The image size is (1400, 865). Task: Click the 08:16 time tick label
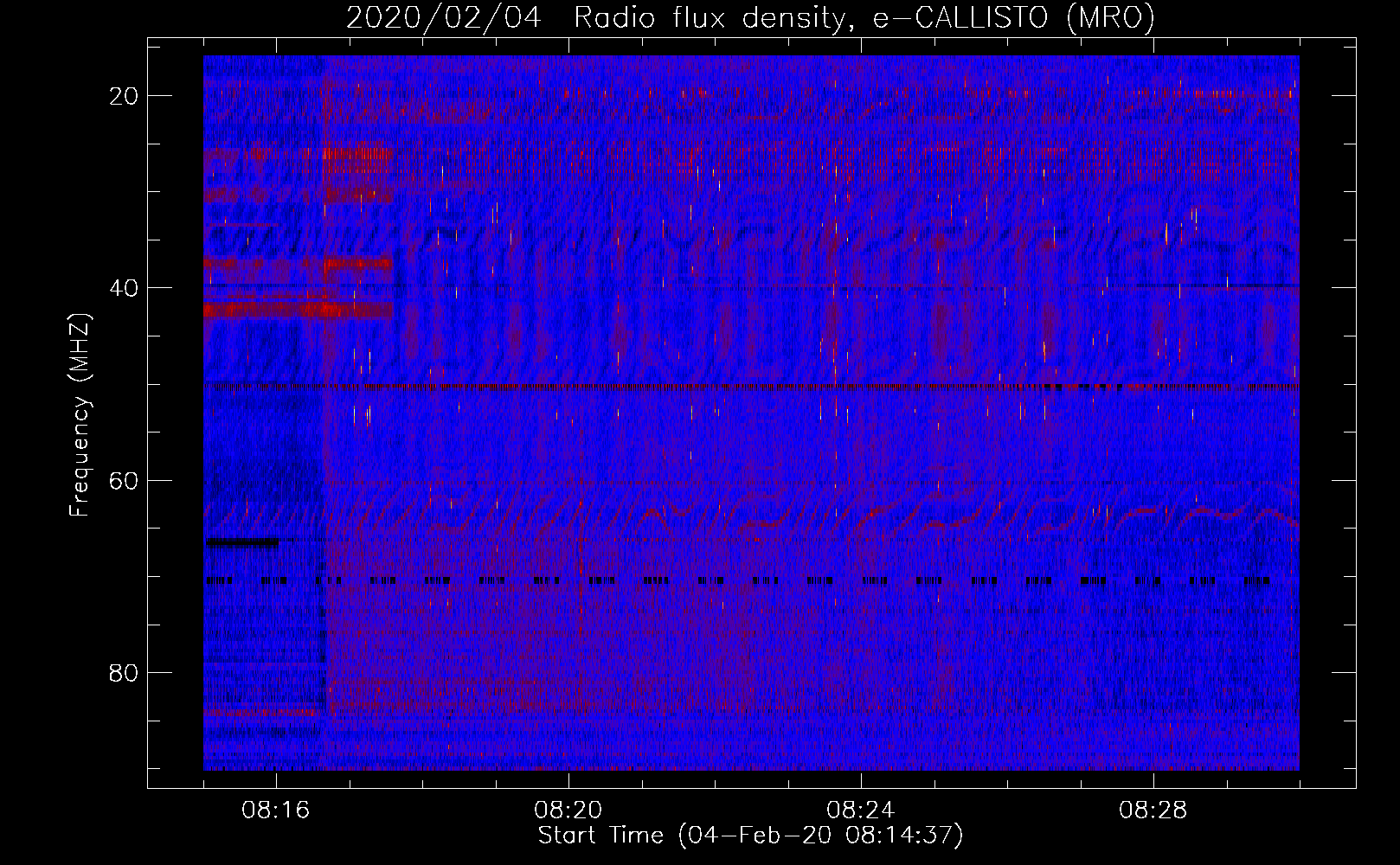(x=276, y=811)
